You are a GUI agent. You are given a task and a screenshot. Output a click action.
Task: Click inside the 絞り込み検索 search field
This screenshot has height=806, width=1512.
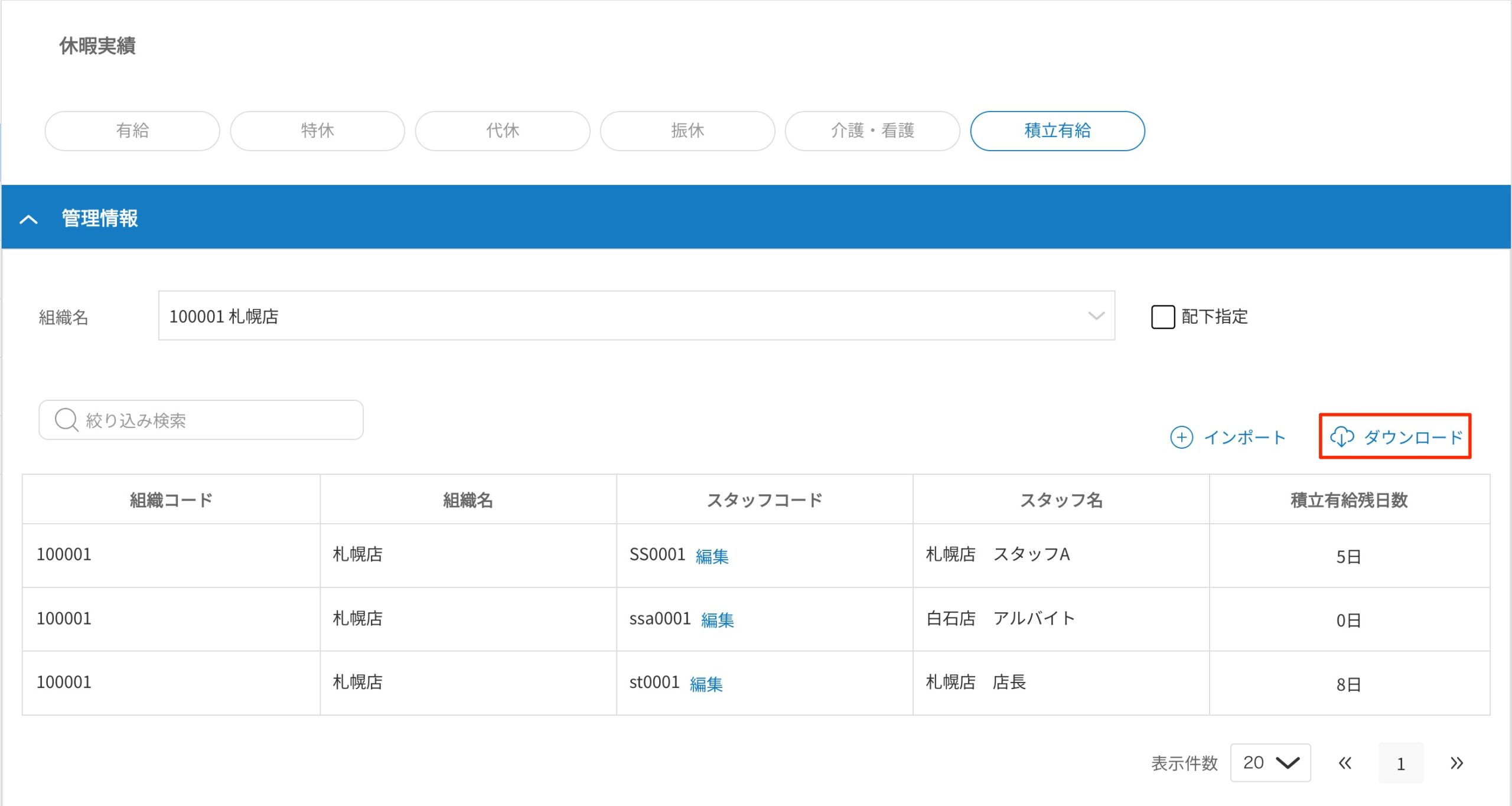coord(201,420)
